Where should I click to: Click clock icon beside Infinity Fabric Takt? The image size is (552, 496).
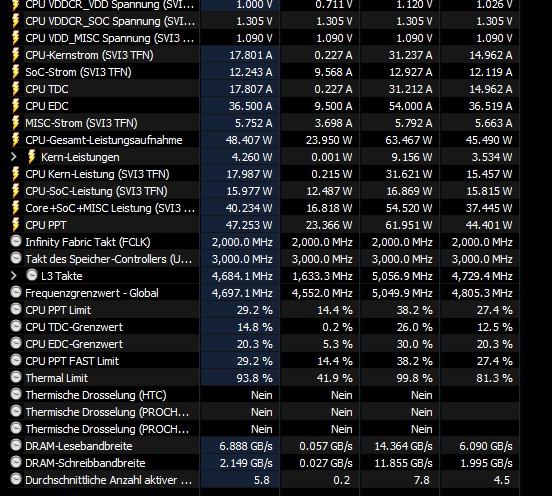(16, 241)
